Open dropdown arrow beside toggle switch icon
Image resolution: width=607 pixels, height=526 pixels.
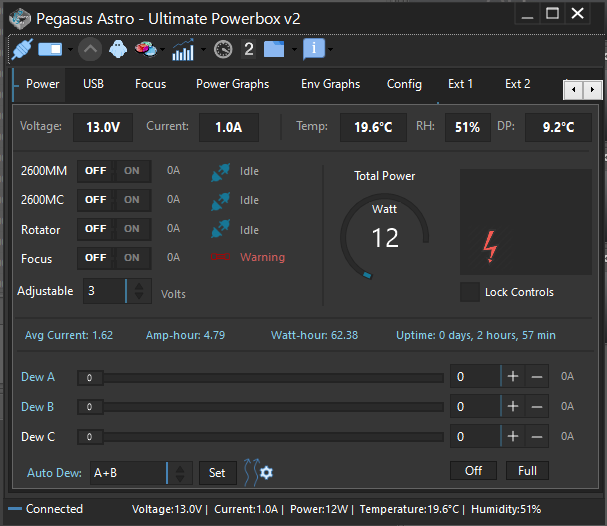(70, 50)
